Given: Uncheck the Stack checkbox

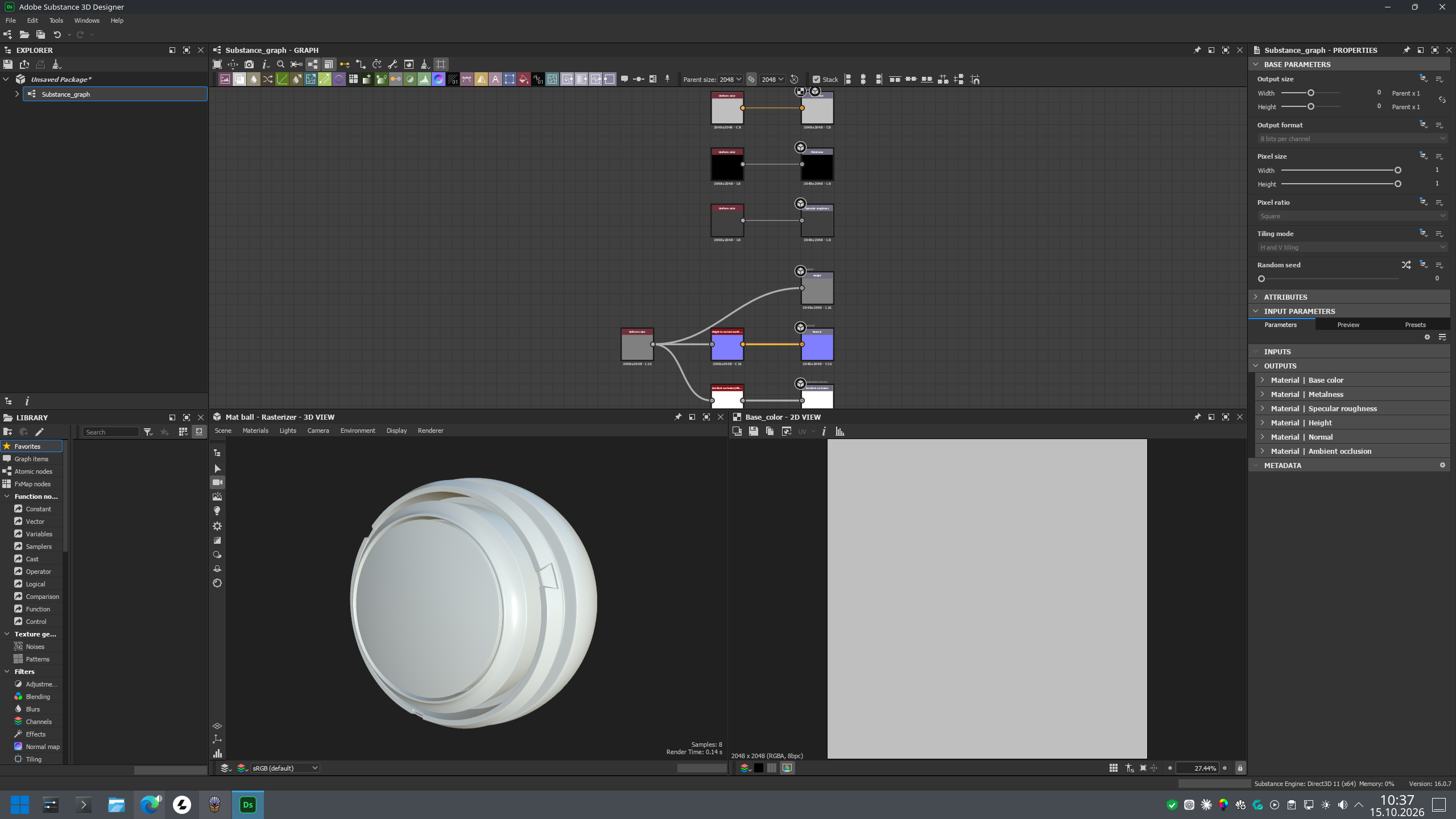Looking at the screenshot, I should pos(816,80).
